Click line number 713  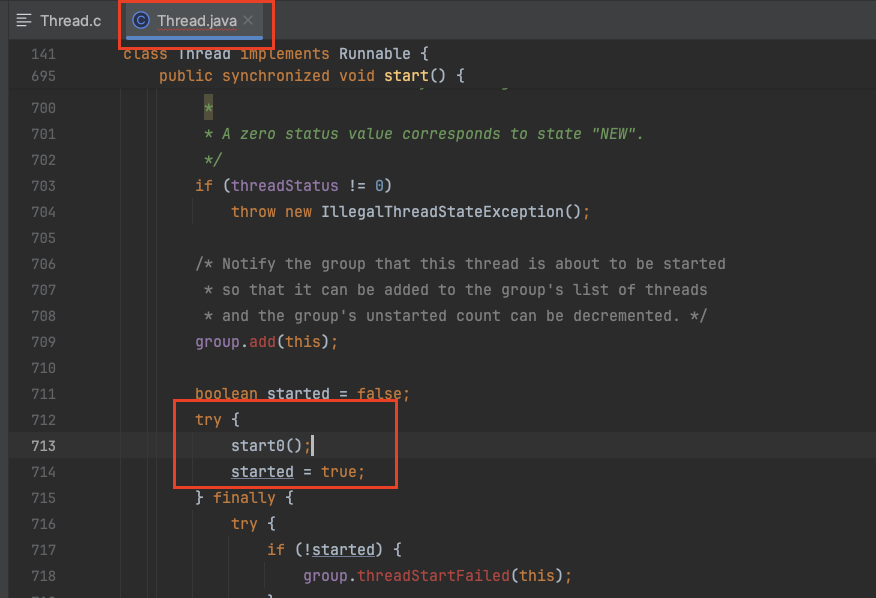[42, 446]
